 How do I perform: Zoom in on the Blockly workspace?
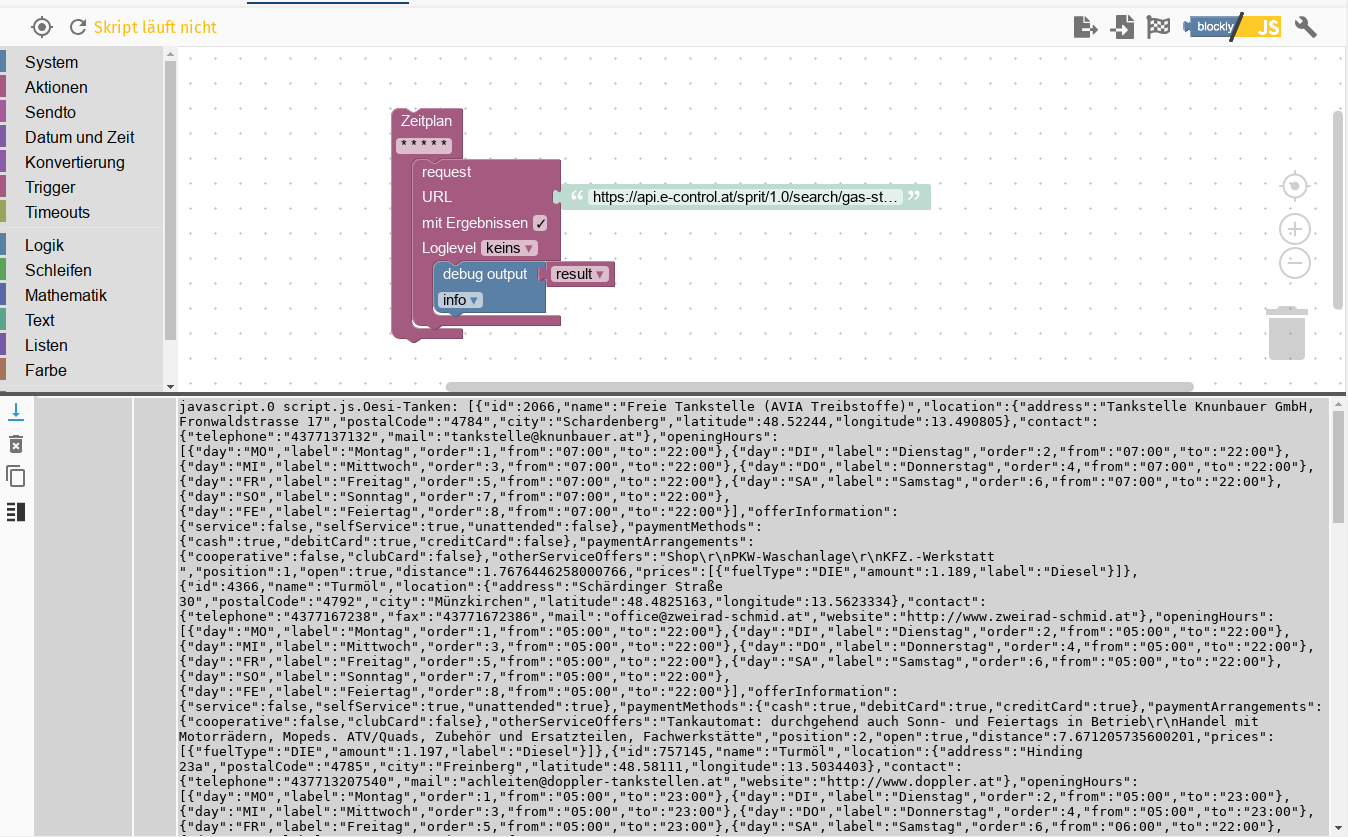coord(1295,229)
